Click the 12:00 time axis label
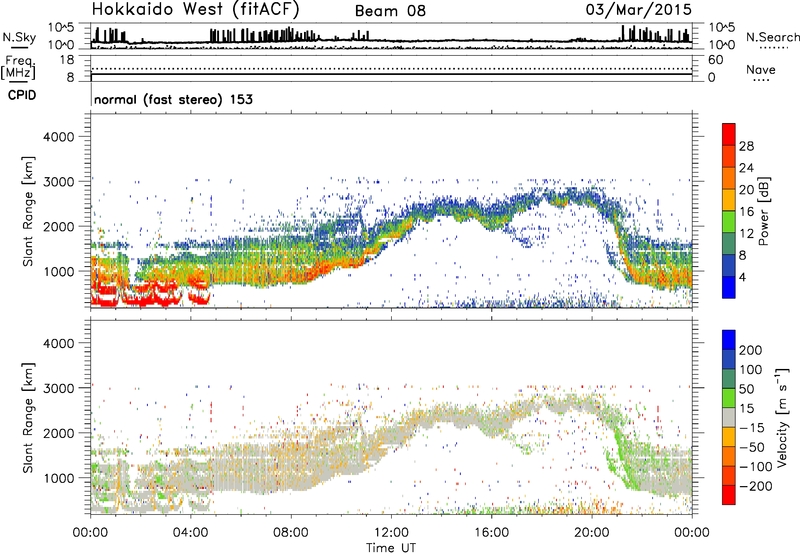Viewport: 800px width, 554px height. tap(391, 533)
